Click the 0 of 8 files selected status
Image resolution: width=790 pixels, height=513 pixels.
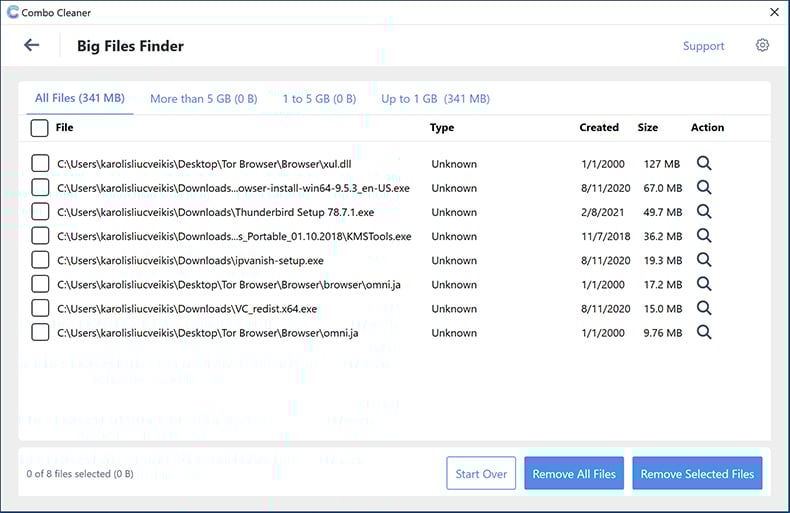click(x=80, y=474)
